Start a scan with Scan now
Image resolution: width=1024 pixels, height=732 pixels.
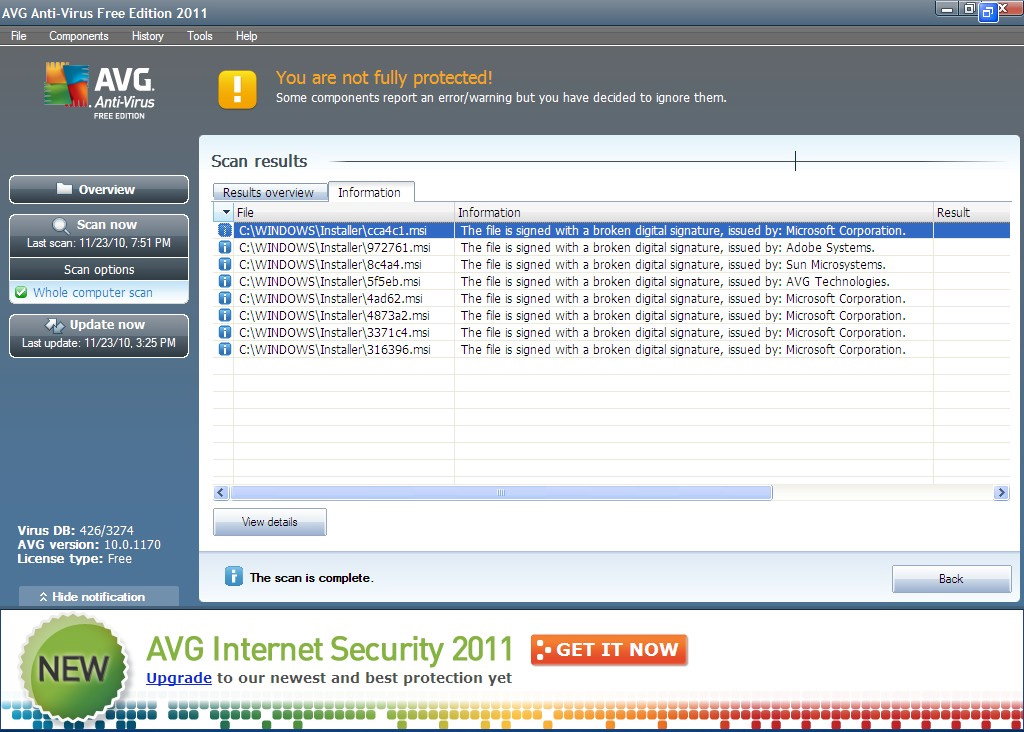tap(99, 234)
